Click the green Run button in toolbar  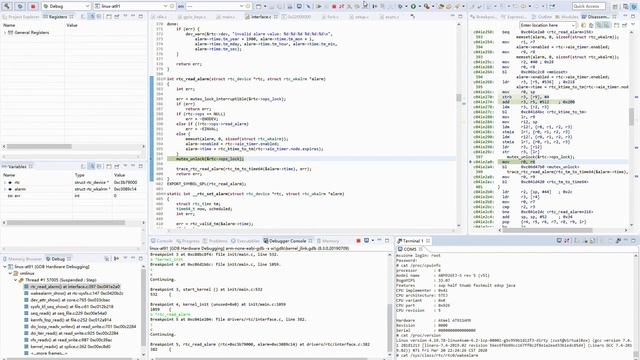pos(413,6)
